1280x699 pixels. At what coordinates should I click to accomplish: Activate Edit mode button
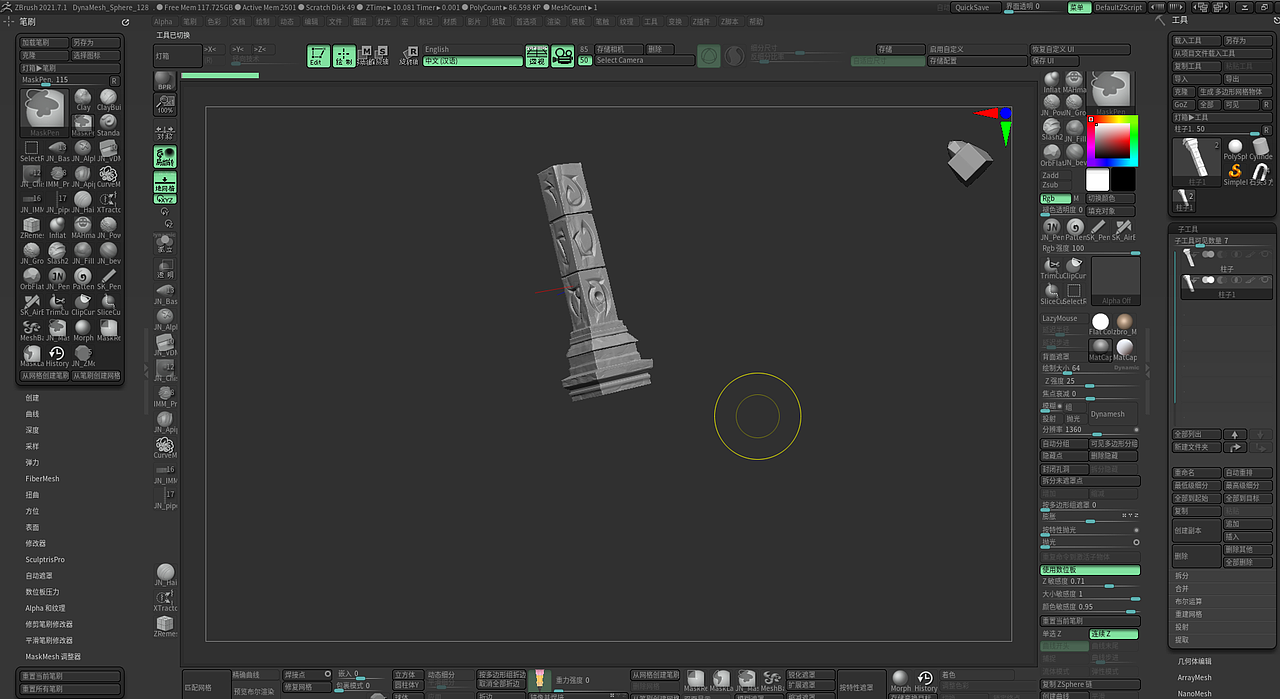tap(318, 56)
